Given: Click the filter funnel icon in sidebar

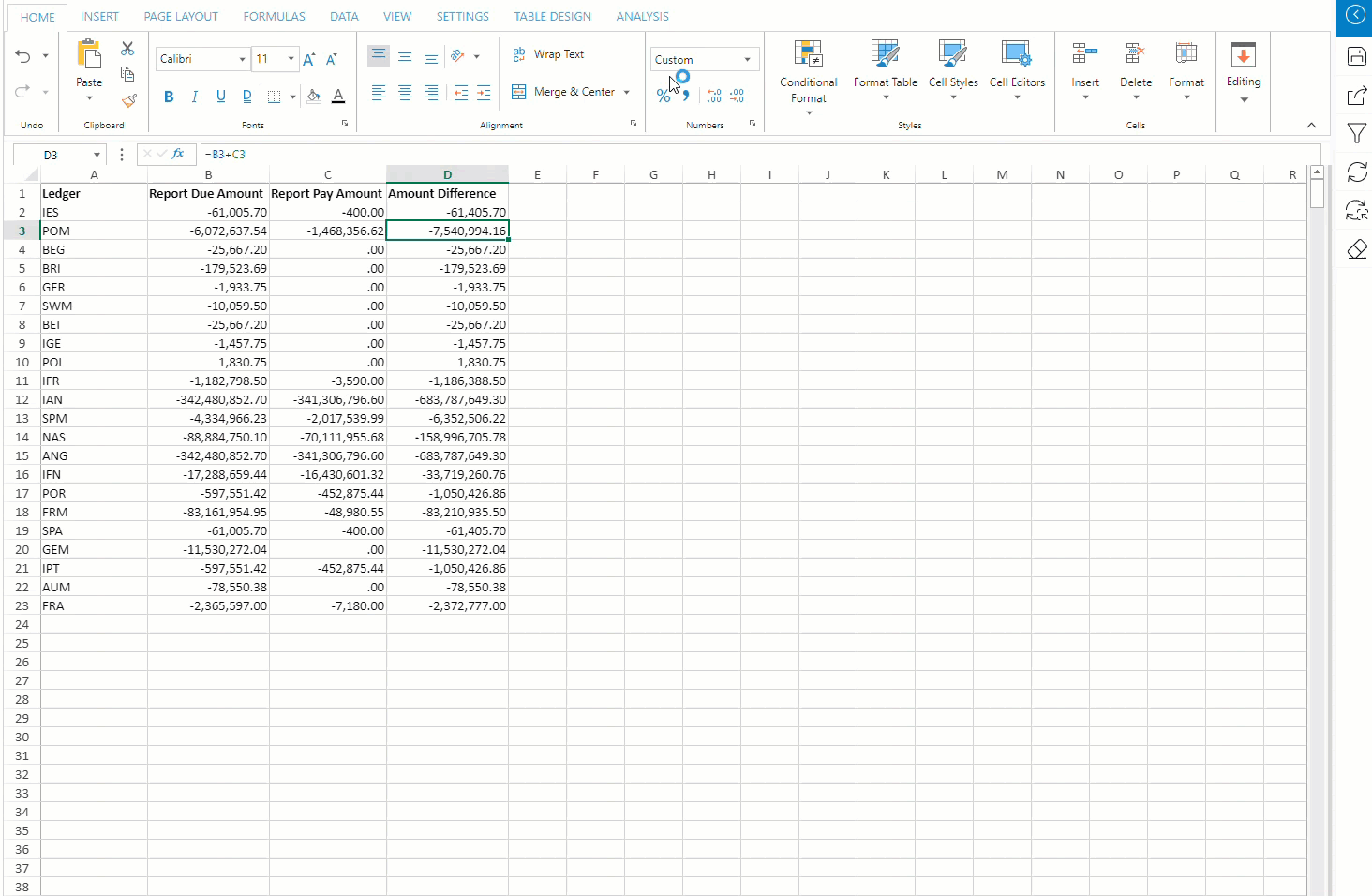Looking at the screenshot, I should pos(1356,133).
